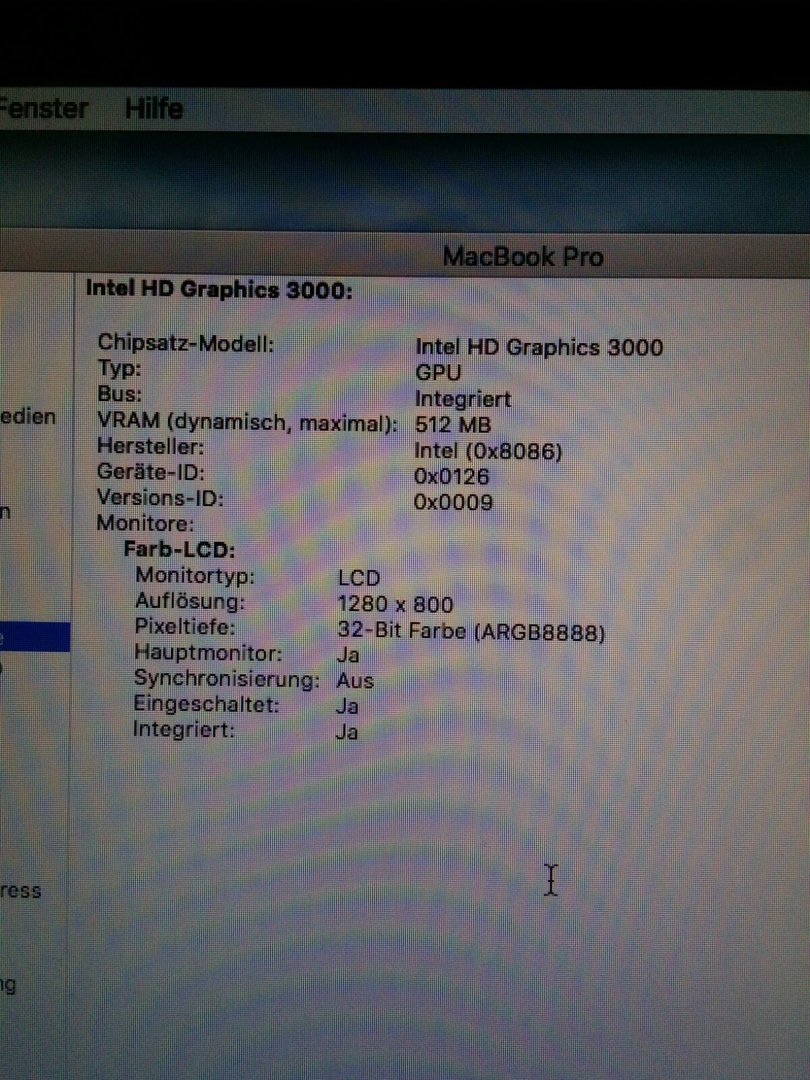Select the Ja value for Integriert row
Screen dimensions: 810x1080
(x=346, y=731)
